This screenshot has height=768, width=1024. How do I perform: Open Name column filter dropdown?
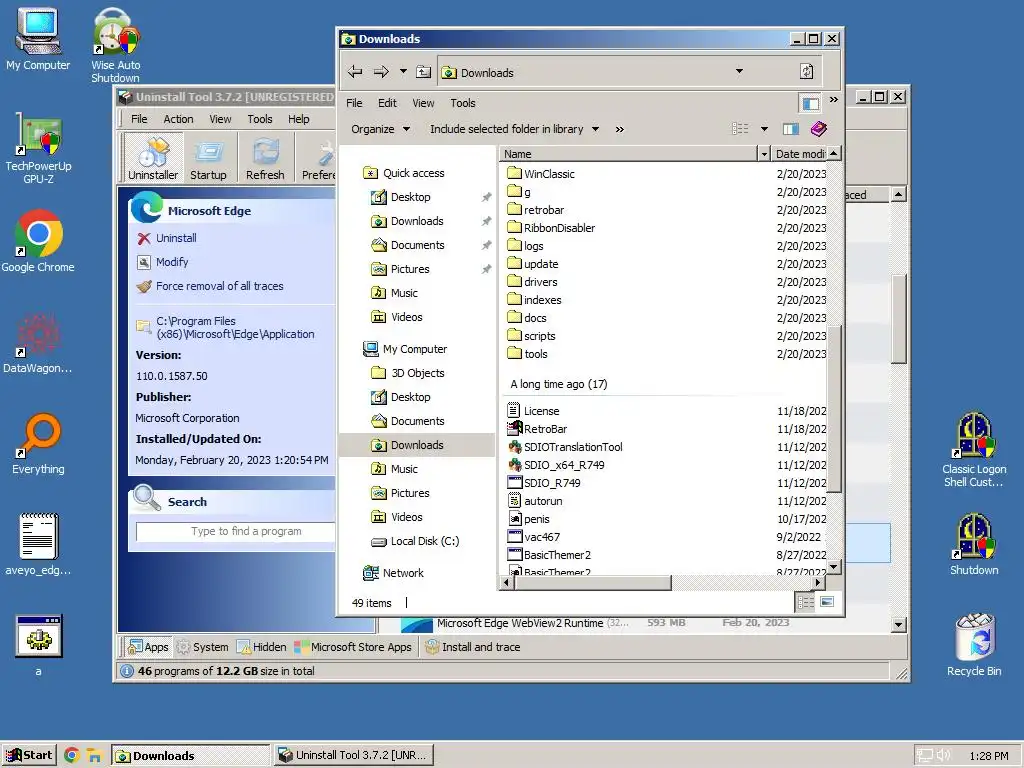(x=763, y=153)
